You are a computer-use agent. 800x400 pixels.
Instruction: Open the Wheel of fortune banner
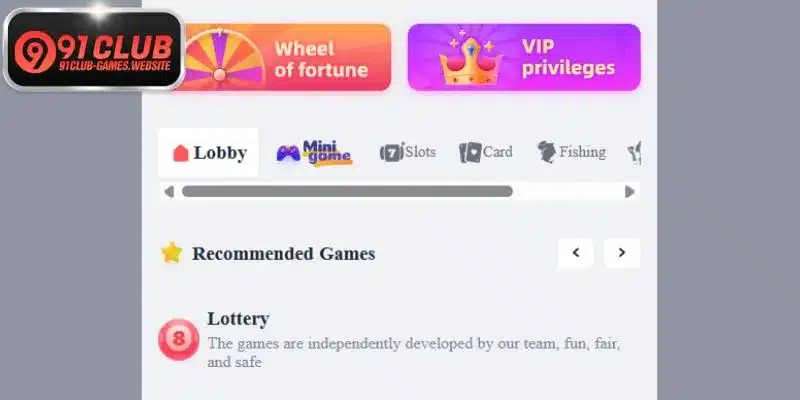(287, 57)
